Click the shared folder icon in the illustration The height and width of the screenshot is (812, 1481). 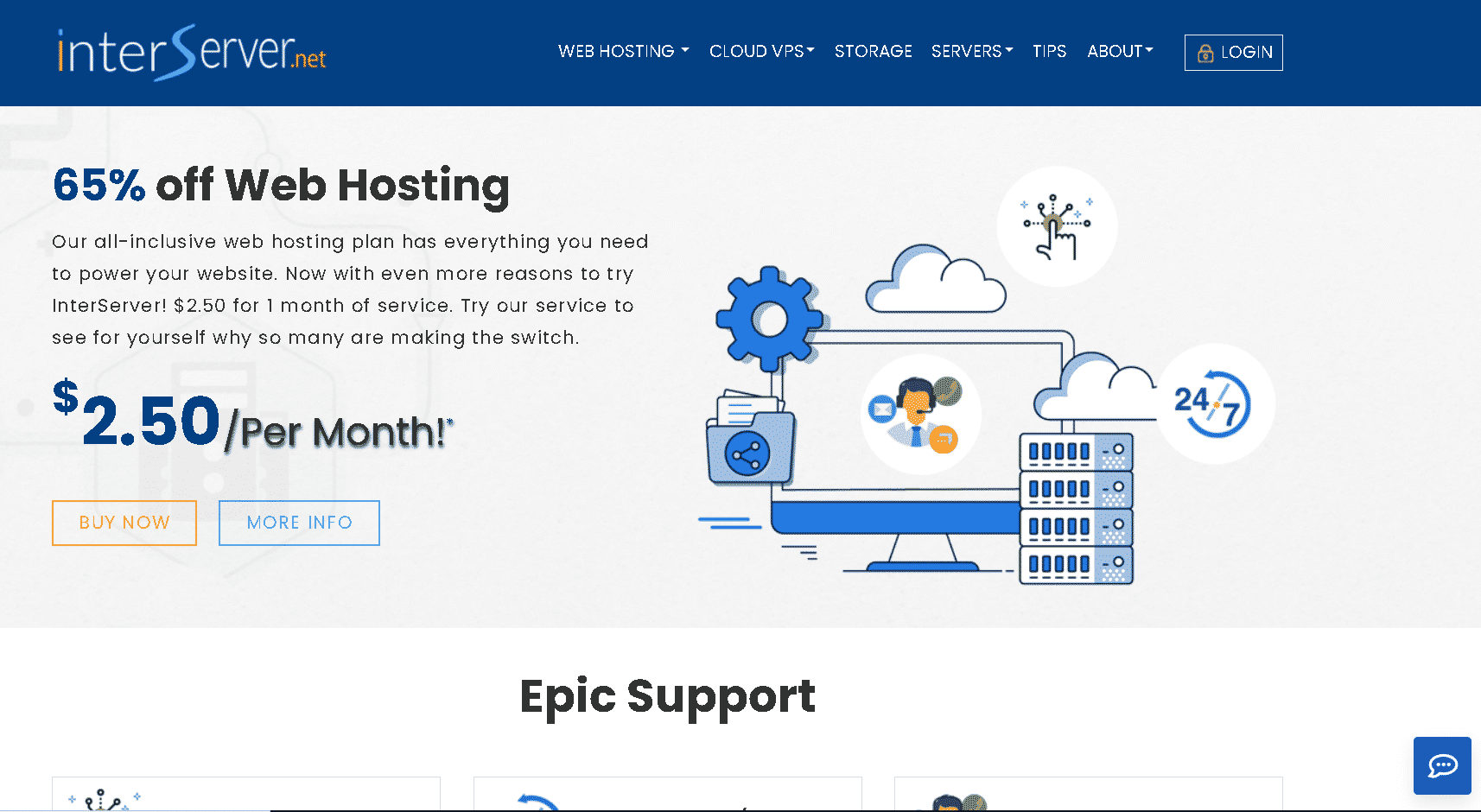click(749, 437)
